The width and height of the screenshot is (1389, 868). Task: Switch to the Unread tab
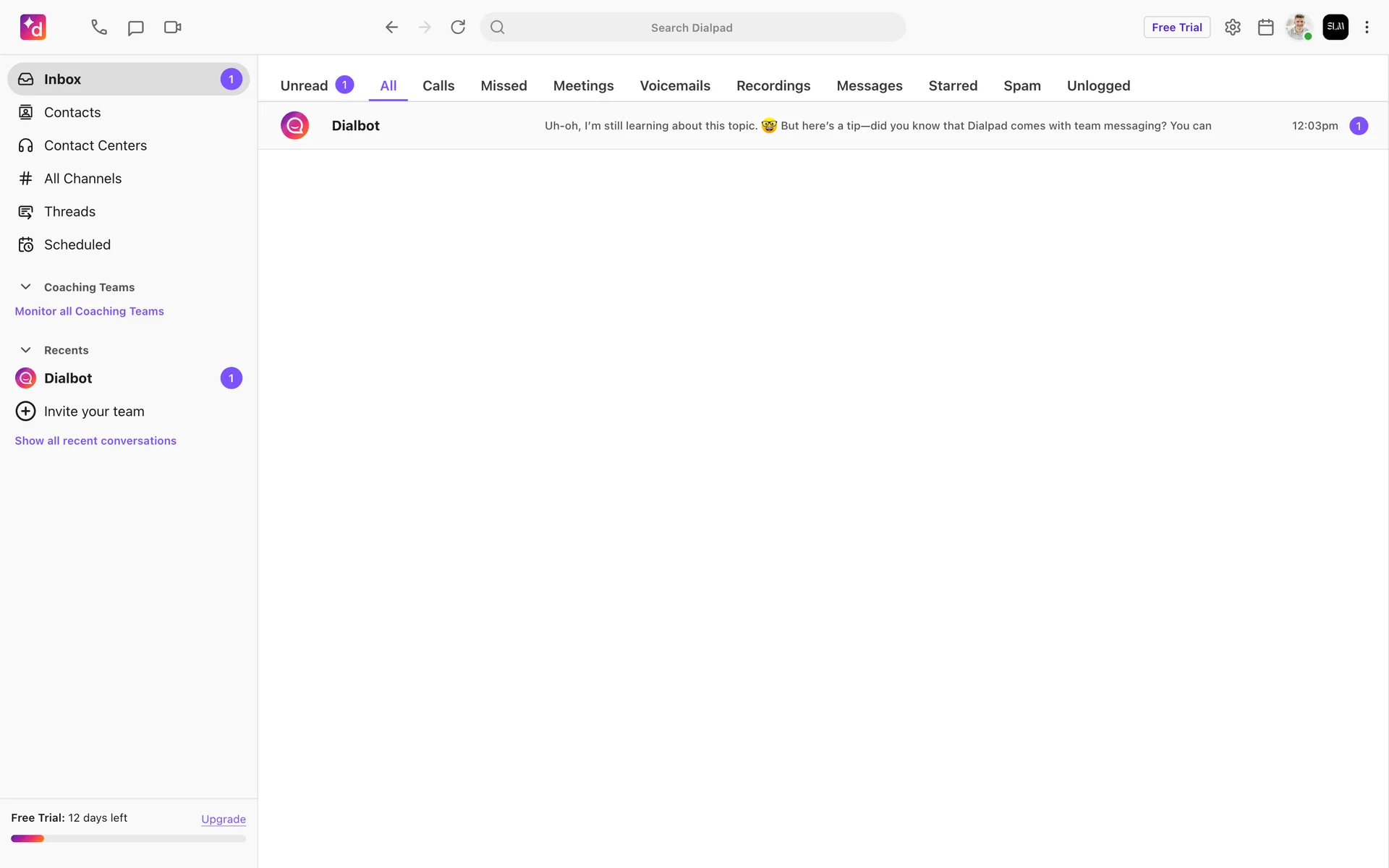tap(305, 85)
